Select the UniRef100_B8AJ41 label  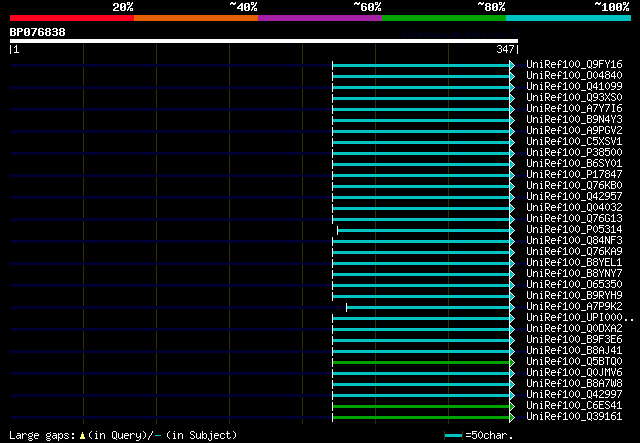point(574,351)
